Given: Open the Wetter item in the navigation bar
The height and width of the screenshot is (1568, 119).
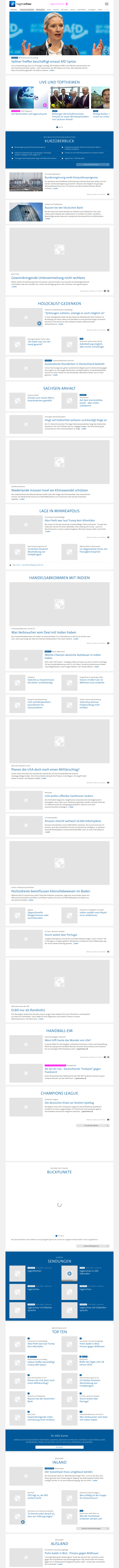Looking at the screenshot, I should [100, 10].
